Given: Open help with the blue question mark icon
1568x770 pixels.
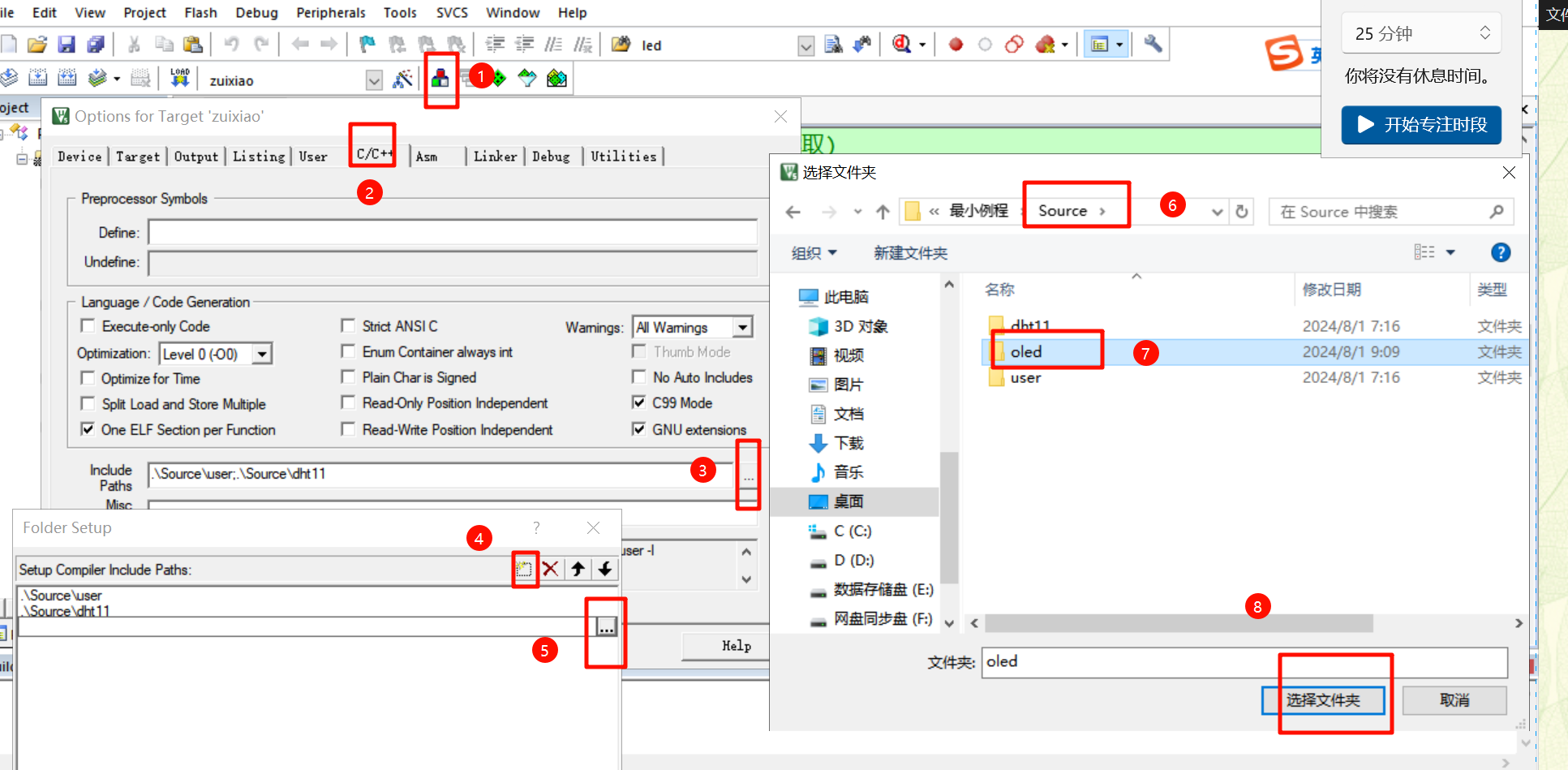Looking at the screenshot, I should click(x=1501, y=252).
